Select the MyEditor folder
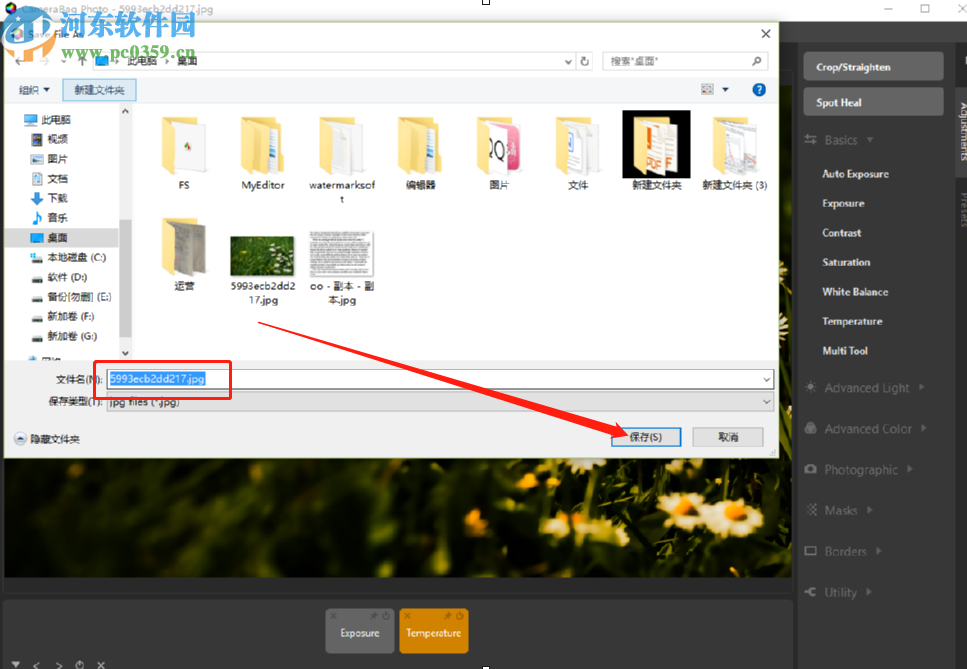 pyautogui.click(x=263, y=153)
